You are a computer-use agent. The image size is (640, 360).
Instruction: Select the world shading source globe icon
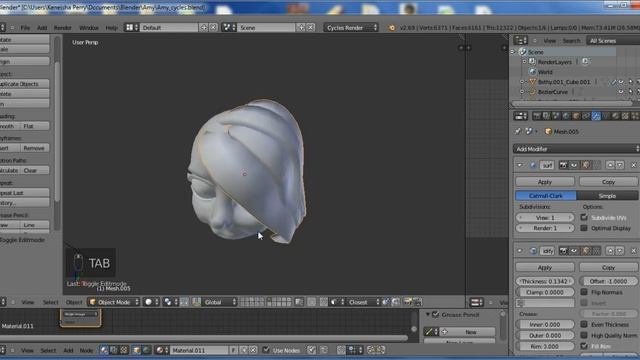point(146,350)
